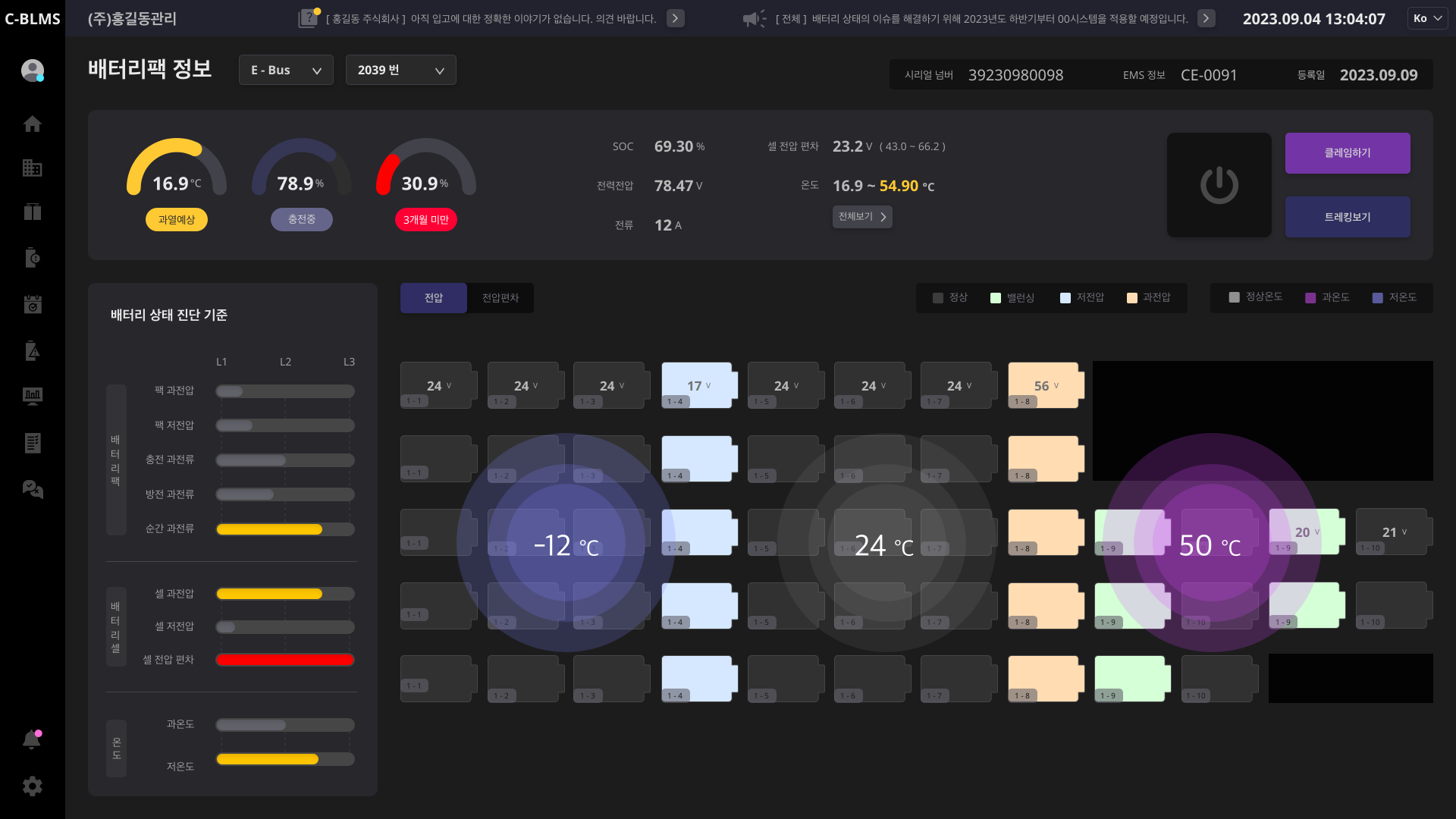Expand the E - Bus dropdown

pos(286,70)
